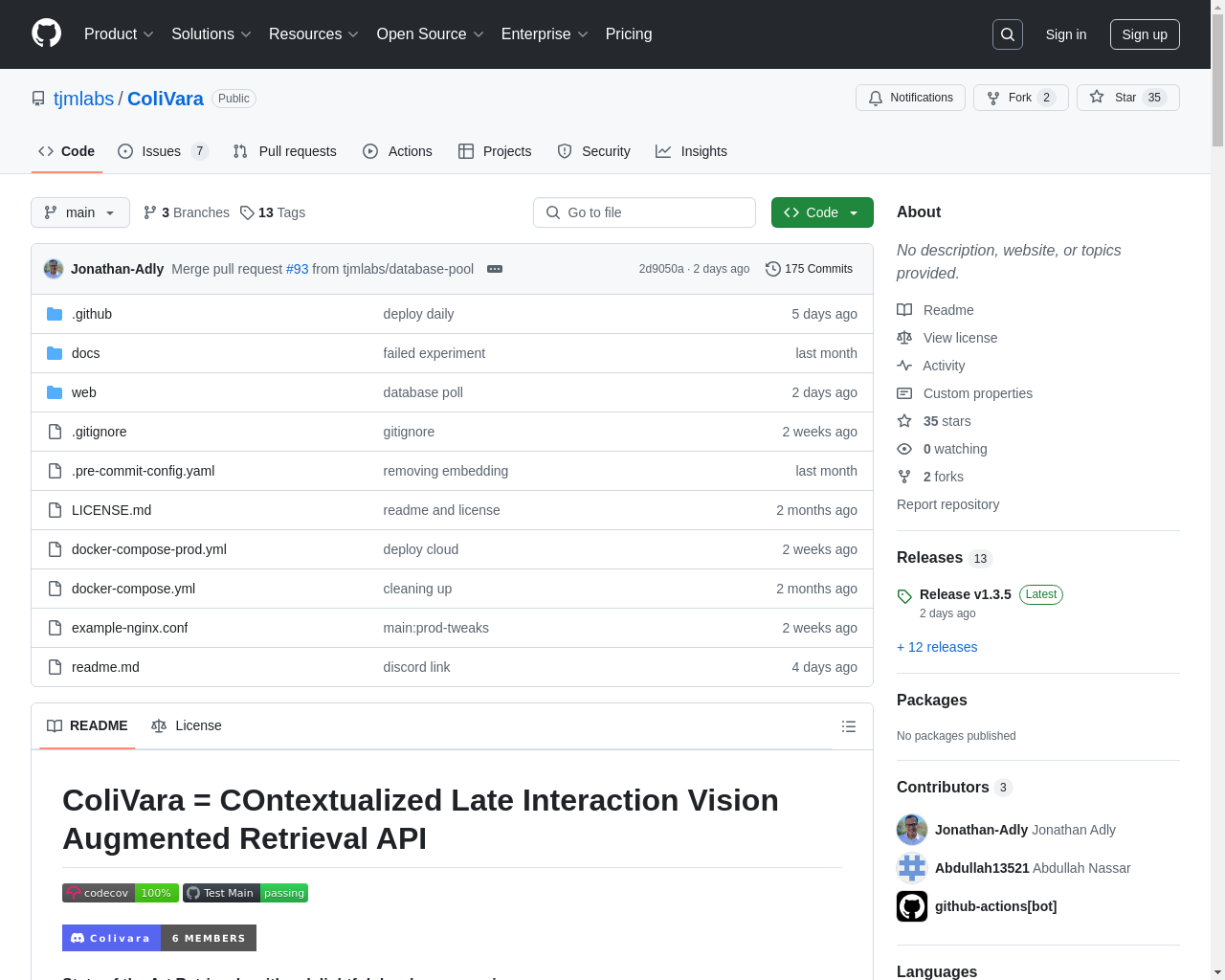The height and width of the screenshot is (980, 1225).
Task: Click the pulse icon beside Activity
Action: tap(904, 366)
